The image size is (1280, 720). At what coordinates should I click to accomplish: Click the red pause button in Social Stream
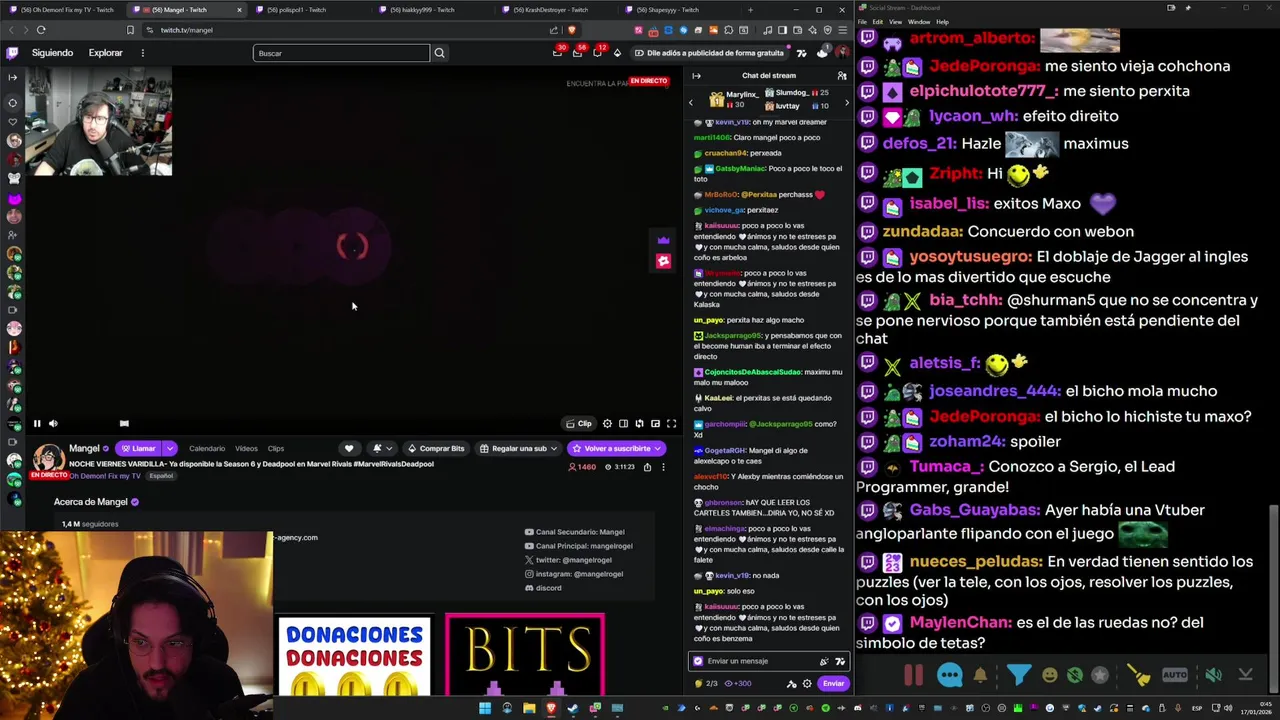pos(914,675)
